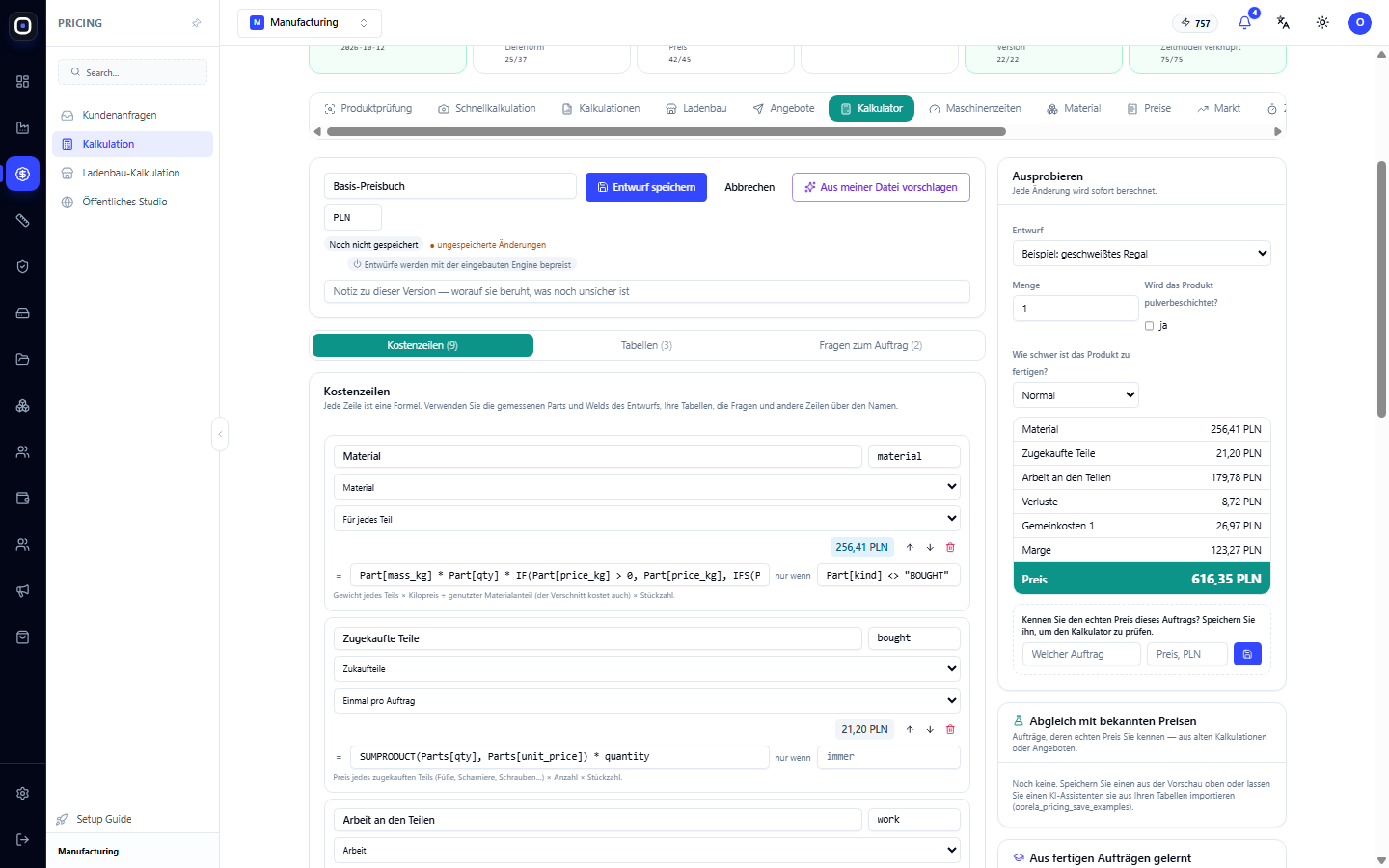Image resolution: width=1389 pixels, height=868 pixels.
Task: Delete the Material cost line
Action: [950, 547]
